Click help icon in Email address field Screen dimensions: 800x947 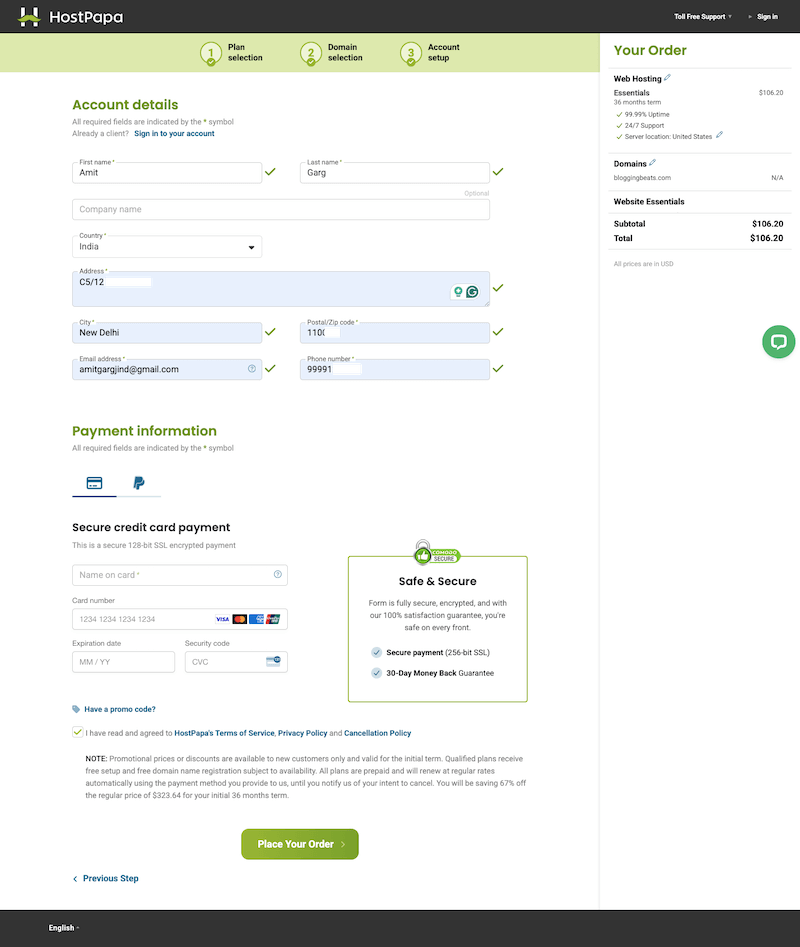point(251,369)
